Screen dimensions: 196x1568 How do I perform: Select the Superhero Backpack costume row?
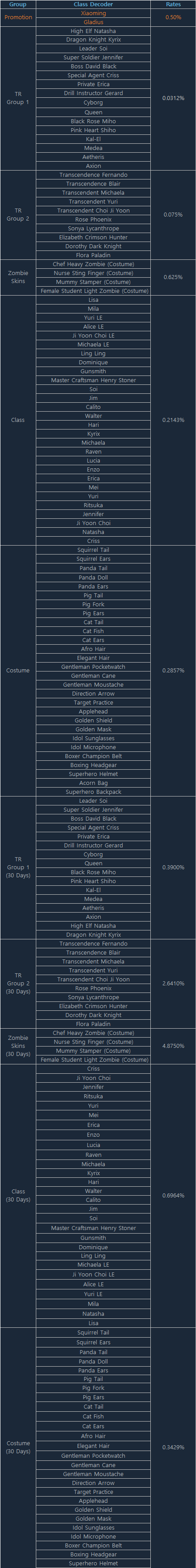click(94, 792)
